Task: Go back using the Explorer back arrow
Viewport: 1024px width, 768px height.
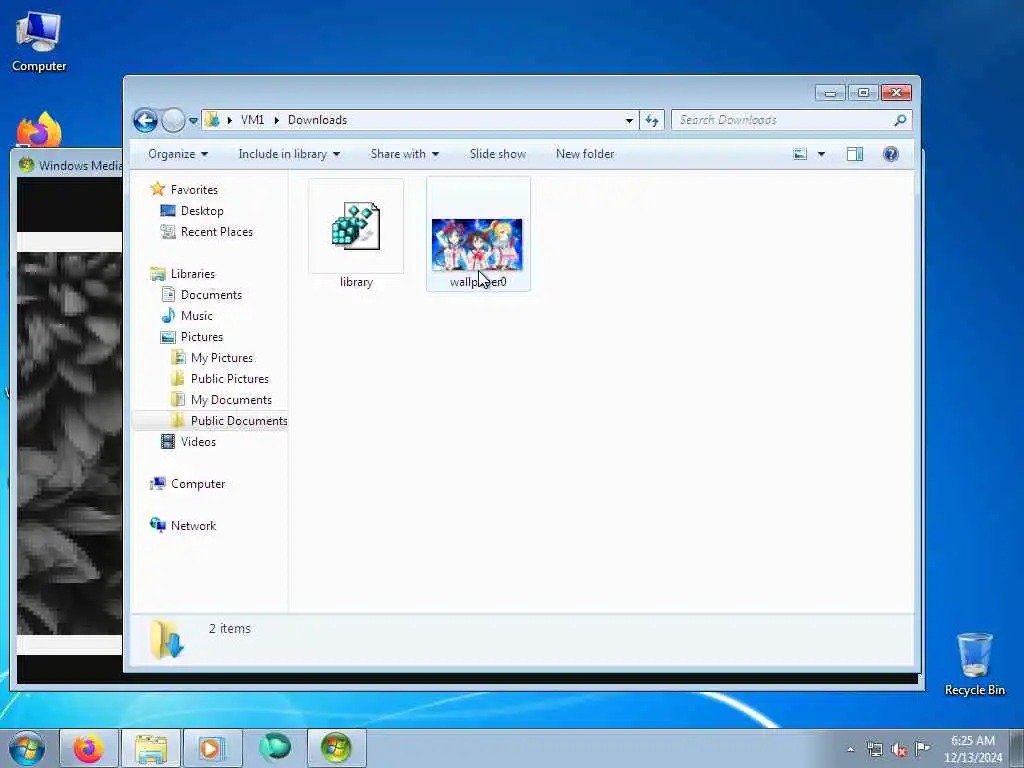Action: pos(145,120)
